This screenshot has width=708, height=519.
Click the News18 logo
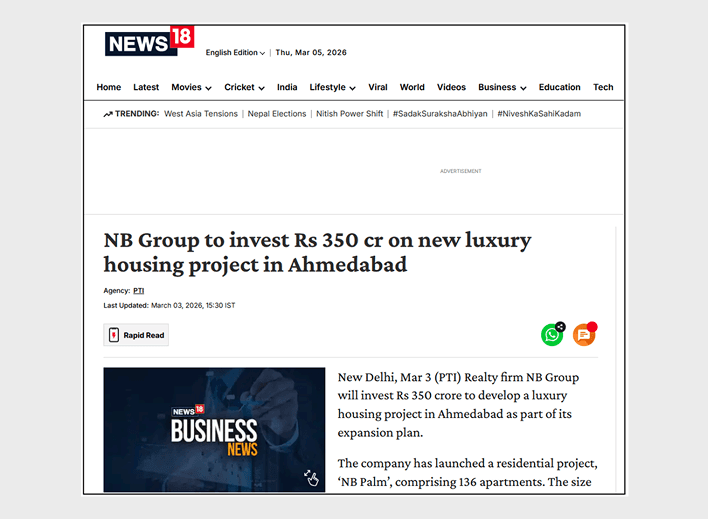click(149, 41)
